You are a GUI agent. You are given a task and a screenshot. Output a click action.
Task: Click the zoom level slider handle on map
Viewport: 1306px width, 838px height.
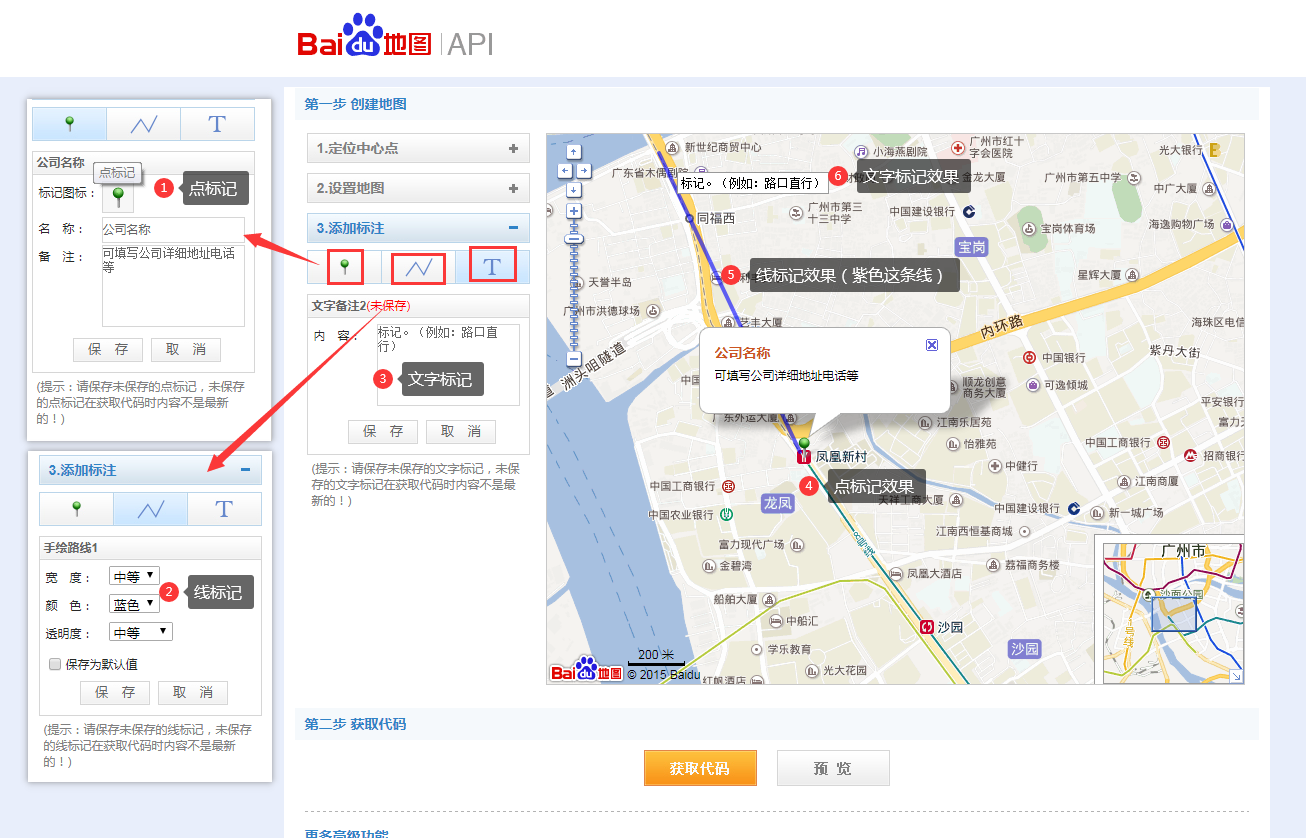(574, 239)
